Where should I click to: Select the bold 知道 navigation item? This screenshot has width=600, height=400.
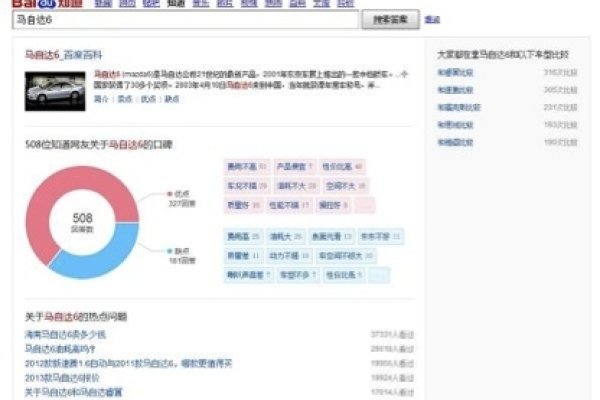pos(176,3)
